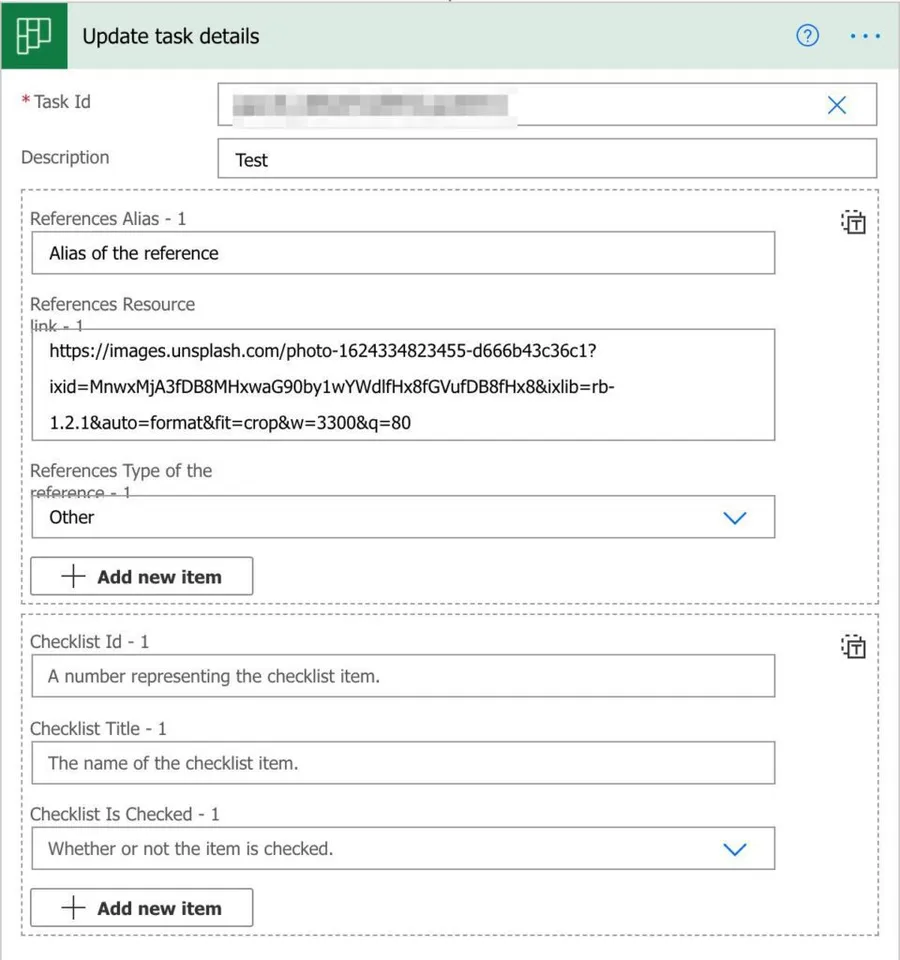Add new item under References section
Image resolution: width=900 pixels, height=960 pixels.
(x=142, y=577)
